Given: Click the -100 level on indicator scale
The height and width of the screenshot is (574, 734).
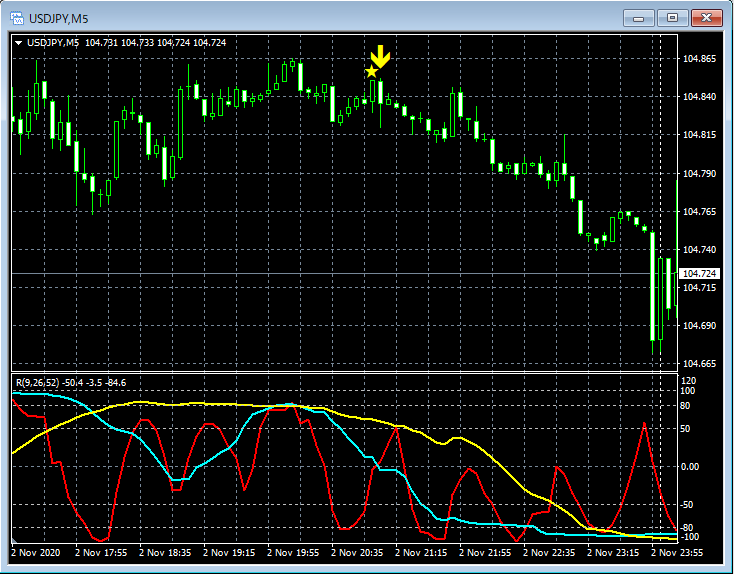Looking at the screenshot, I should [690, 537].
